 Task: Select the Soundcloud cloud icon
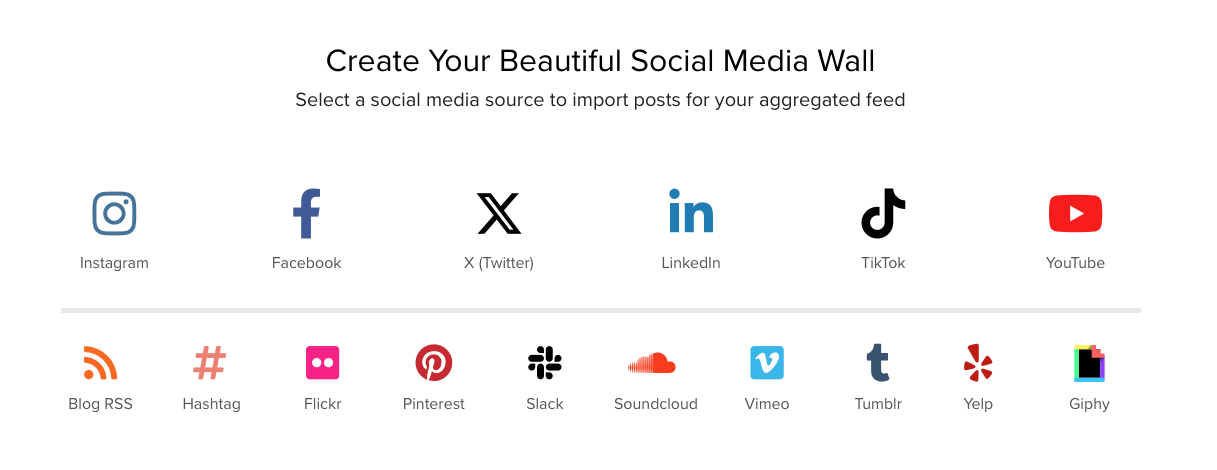tap(652, 363)
